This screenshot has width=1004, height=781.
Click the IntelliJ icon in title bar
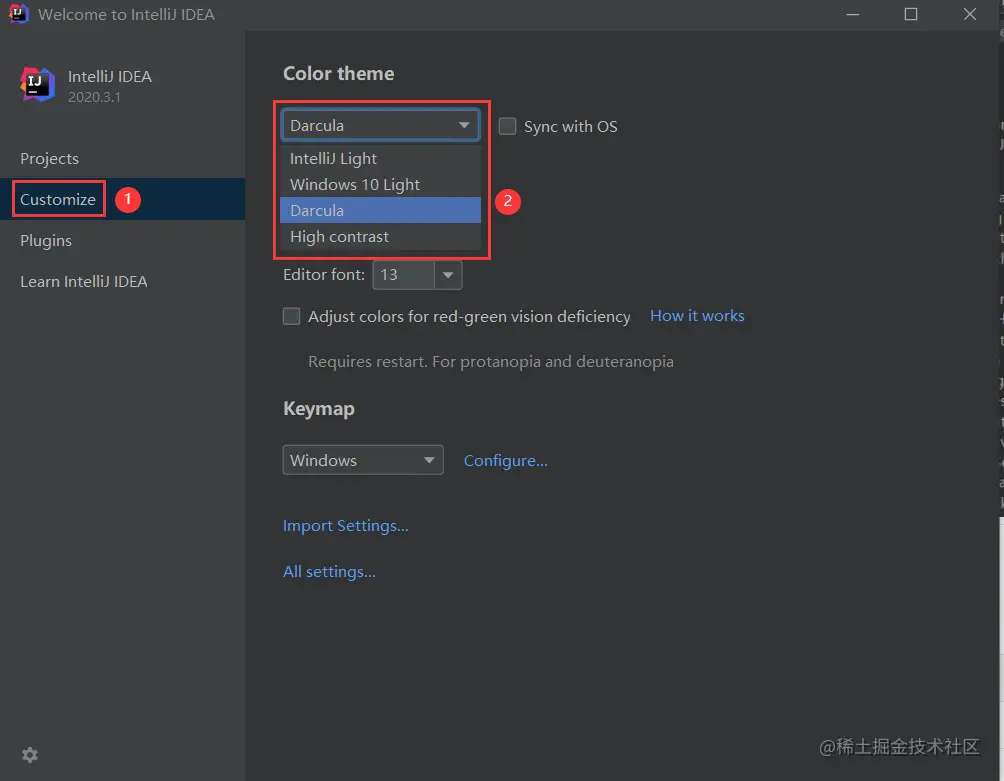tap(19, 13)
